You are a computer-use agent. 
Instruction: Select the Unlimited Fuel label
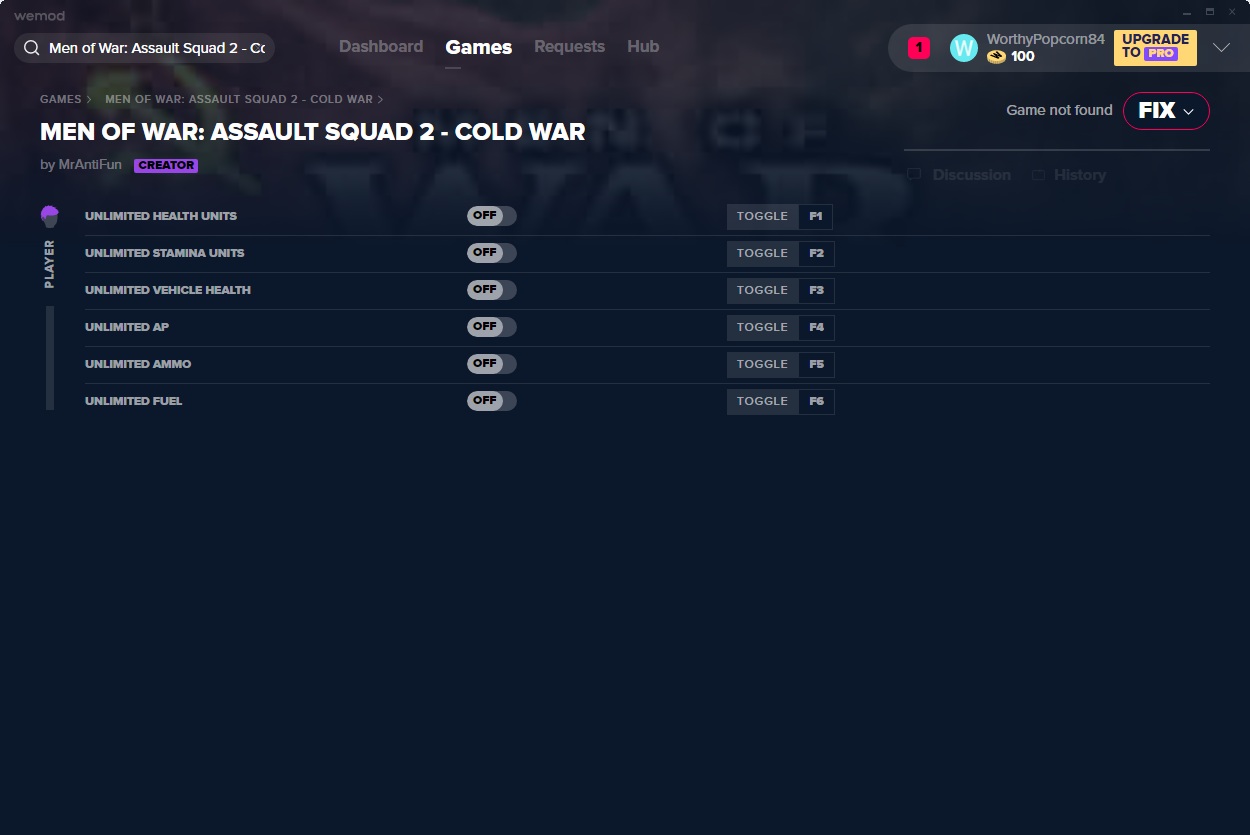click(x=134, y=401)
